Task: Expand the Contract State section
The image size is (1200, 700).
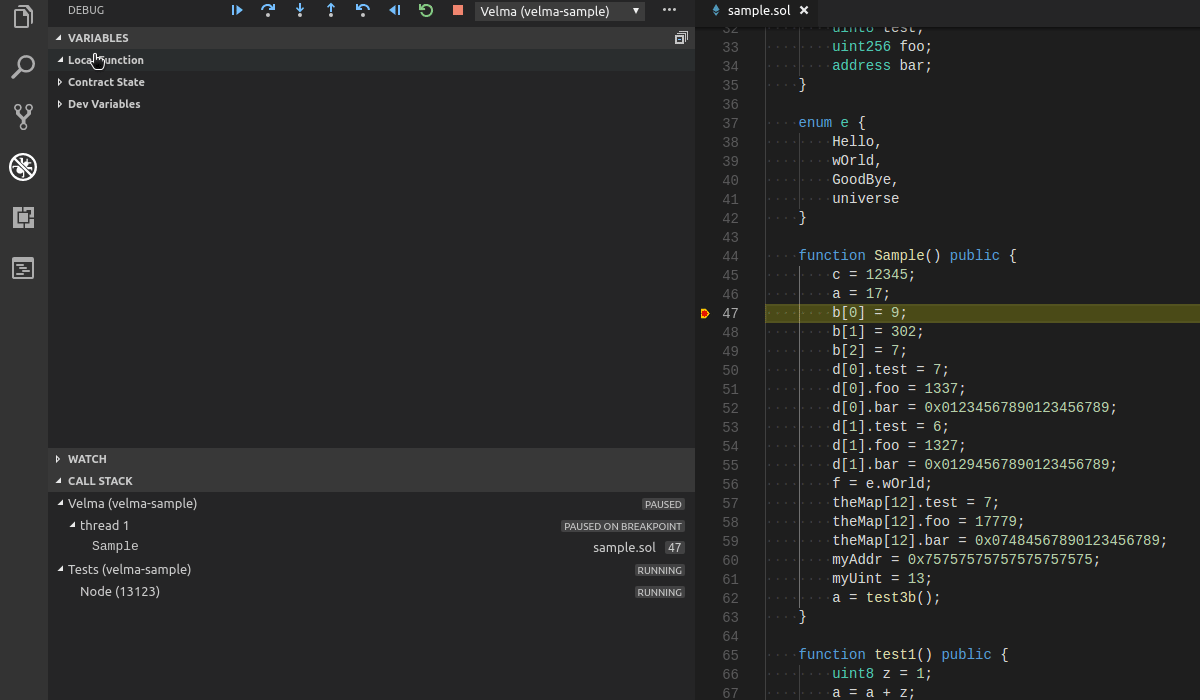Action: (105, 82)
